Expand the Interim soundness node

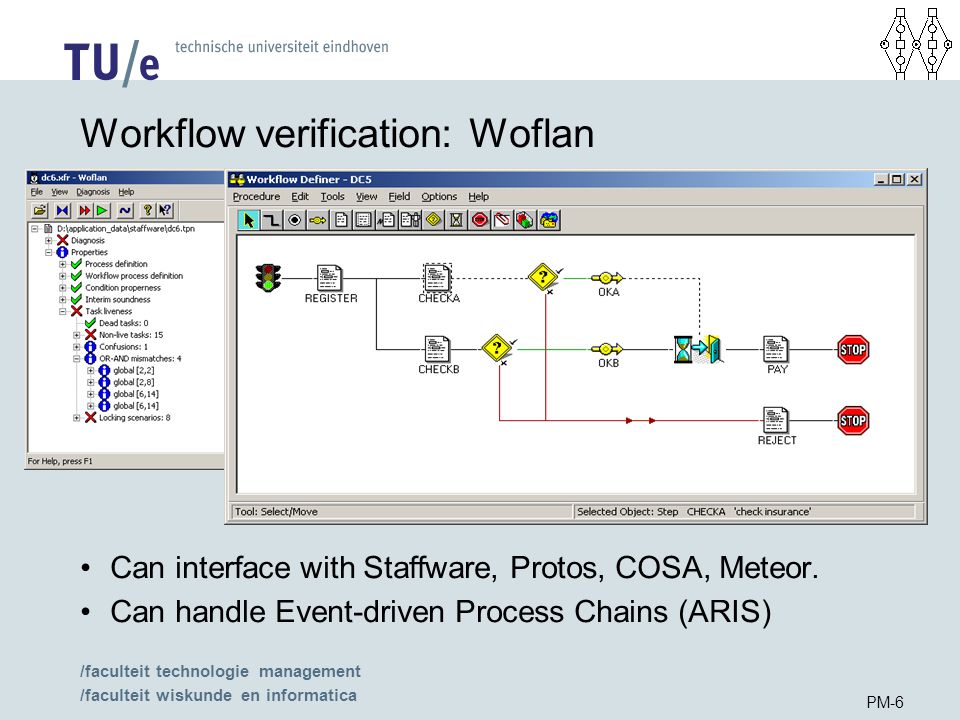[62, 299]
